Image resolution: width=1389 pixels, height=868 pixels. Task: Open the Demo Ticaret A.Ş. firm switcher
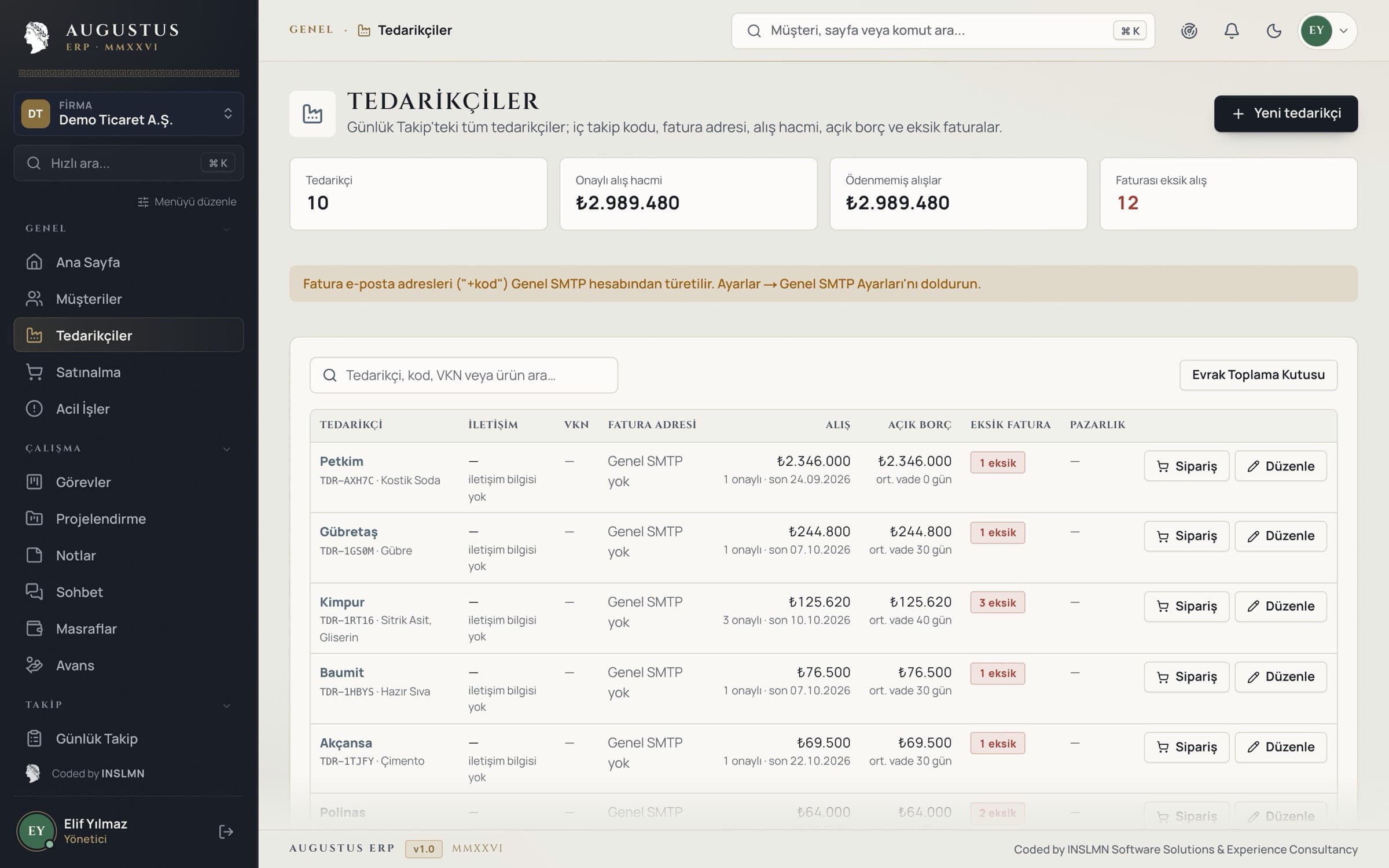[x=128, y=113]
